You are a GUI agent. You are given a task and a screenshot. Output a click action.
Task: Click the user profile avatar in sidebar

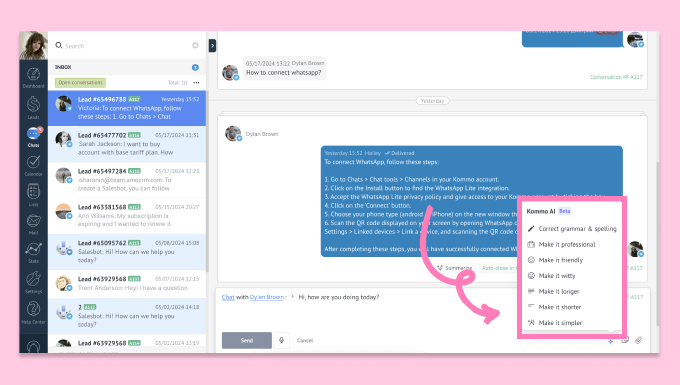point(33,45)
